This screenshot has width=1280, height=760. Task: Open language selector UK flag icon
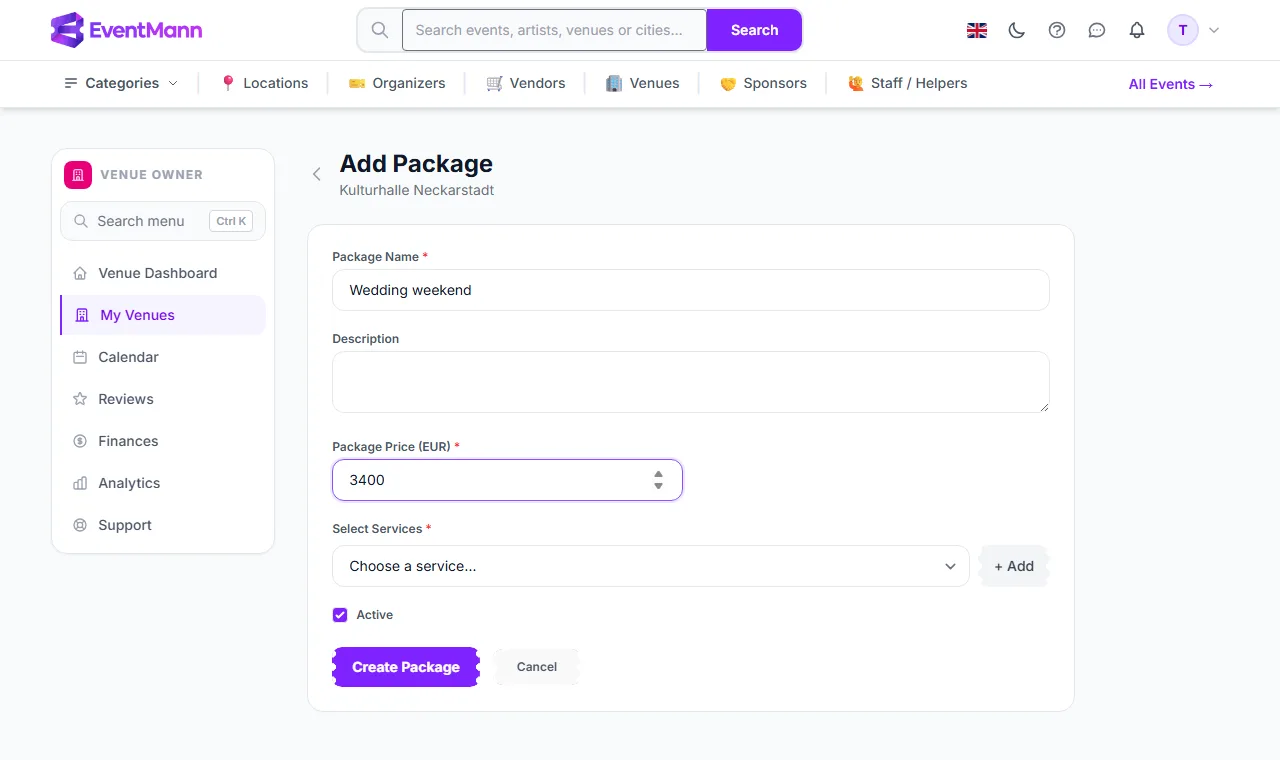coord(977,30)
